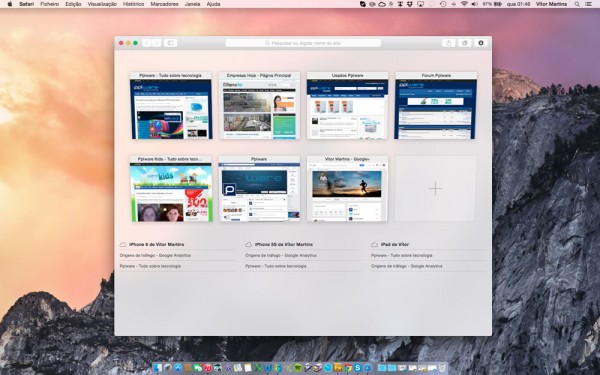The image size is (600, 375).
Task: Open the Dropbox menu bar icon
Action: click(x=410, y=4)
